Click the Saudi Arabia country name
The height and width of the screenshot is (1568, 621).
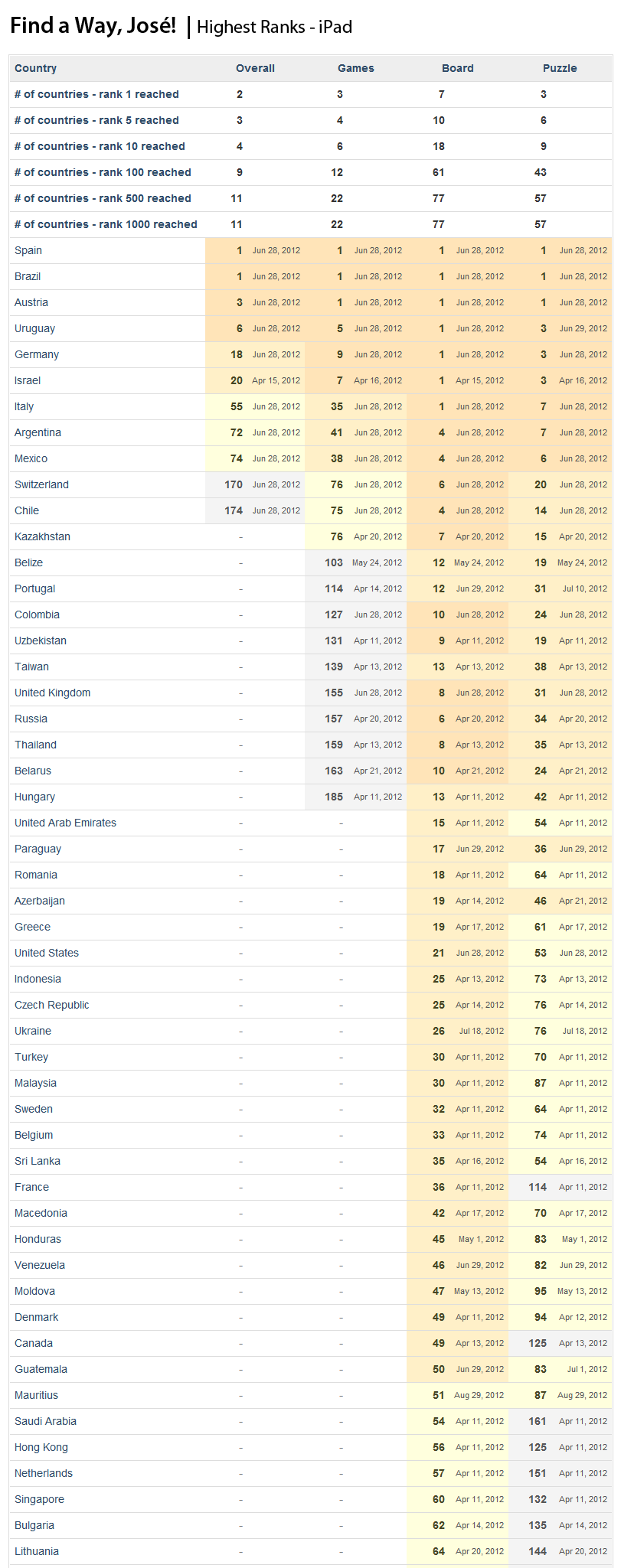[x=45, y=1421]
